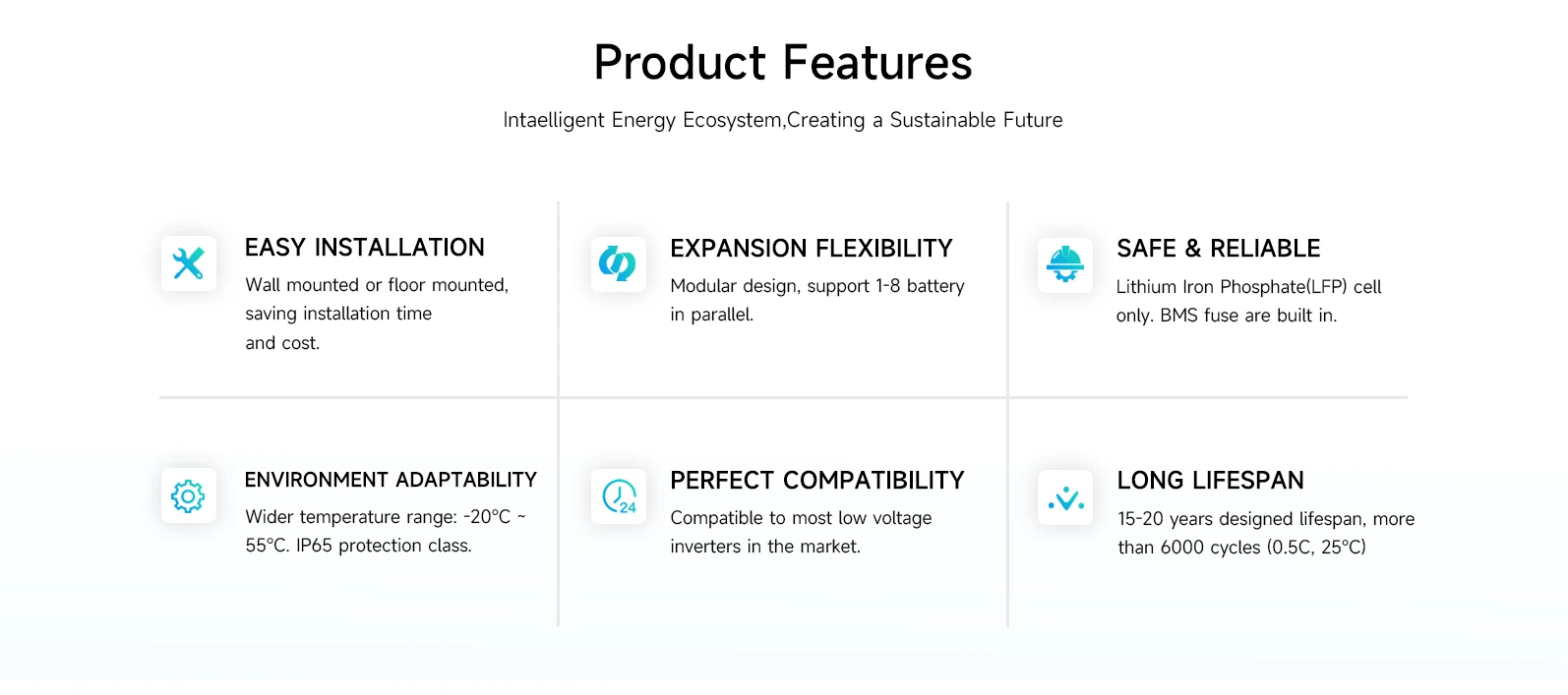This screenshot has width=1568, height=695.
Task: Click the wall mounted or floor mounted description
Action: click(377, 314)
